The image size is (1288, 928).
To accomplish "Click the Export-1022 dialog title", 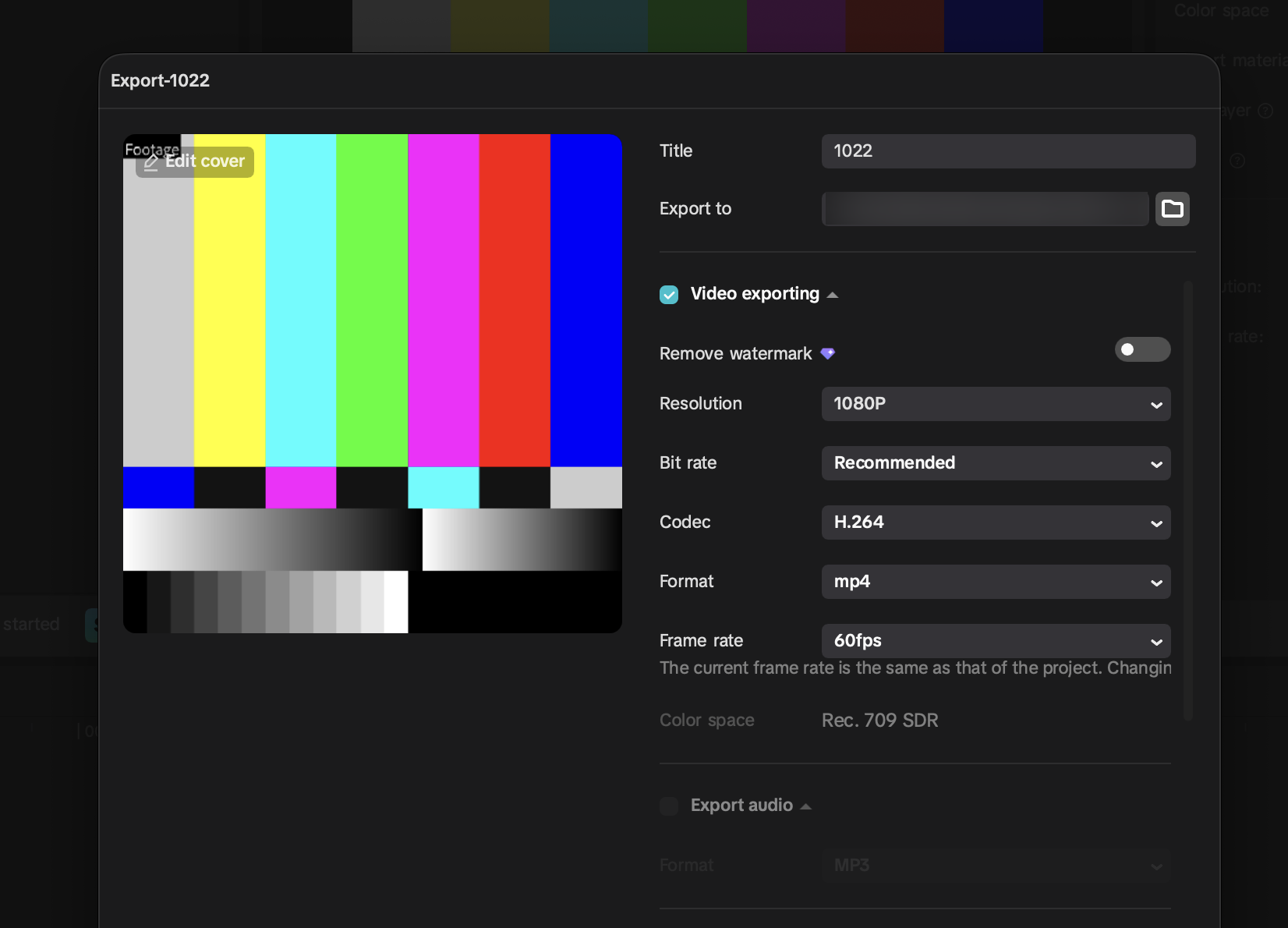I will pos(160,81).
